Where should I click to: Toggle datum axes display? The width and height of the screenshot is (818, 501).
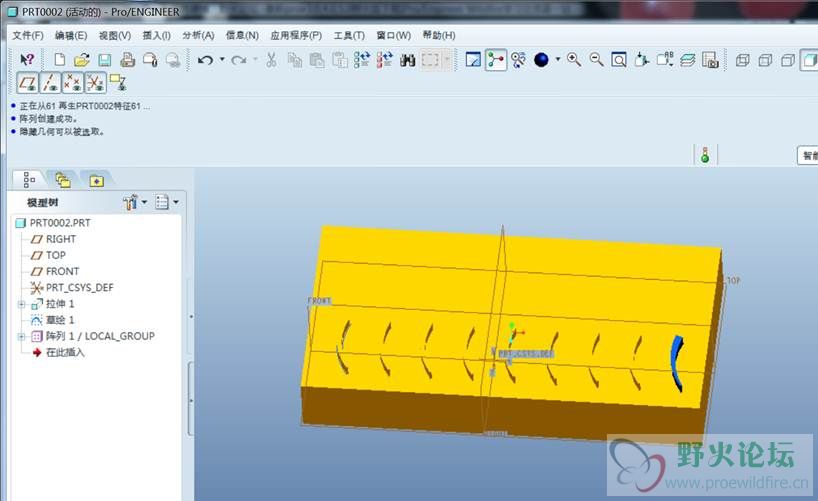(x=50, y=82)
